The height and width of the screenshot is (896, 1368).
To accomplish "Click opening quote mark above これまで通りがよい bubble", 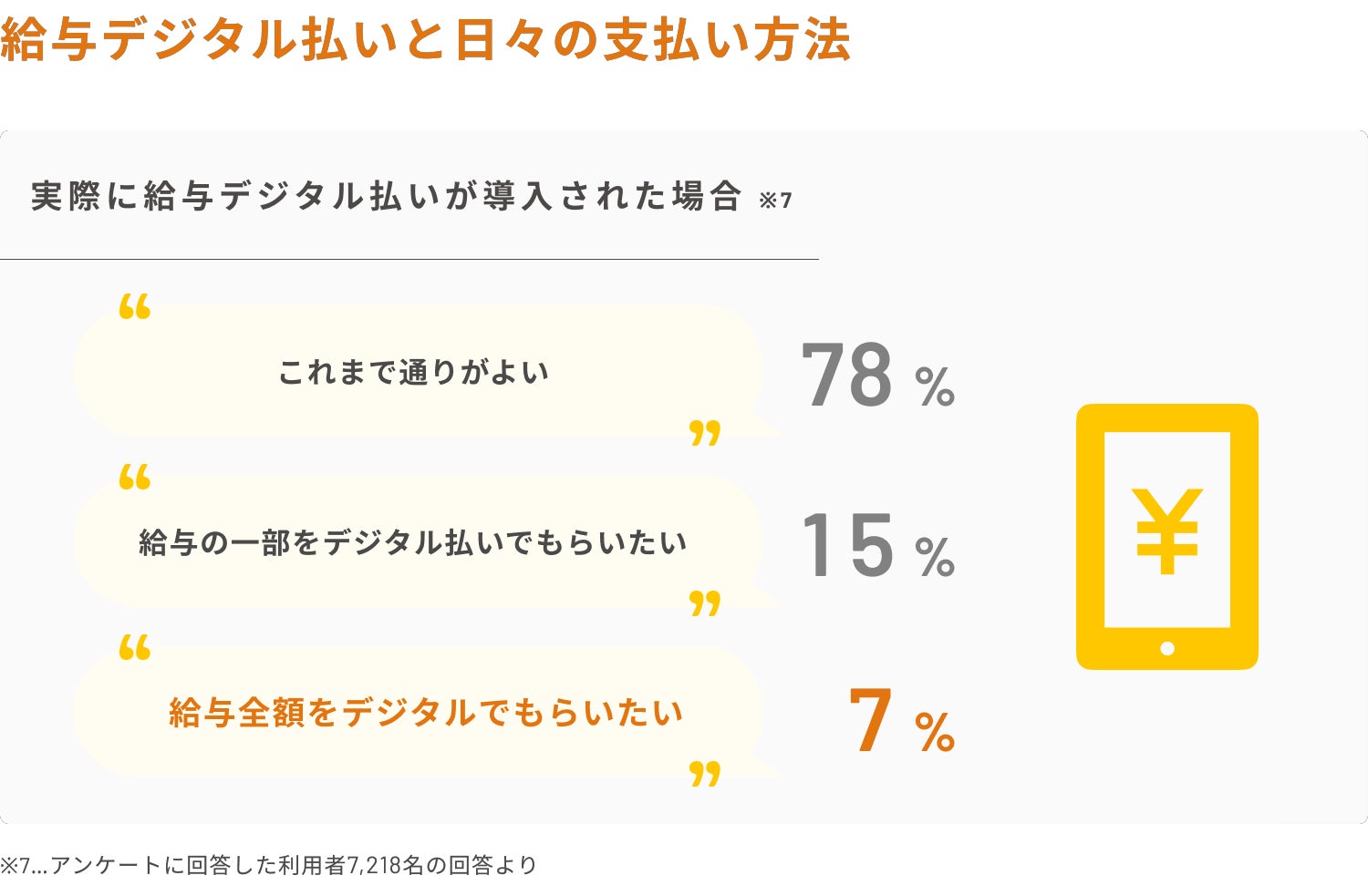I will pyautogui.click(x=135, y=306).
